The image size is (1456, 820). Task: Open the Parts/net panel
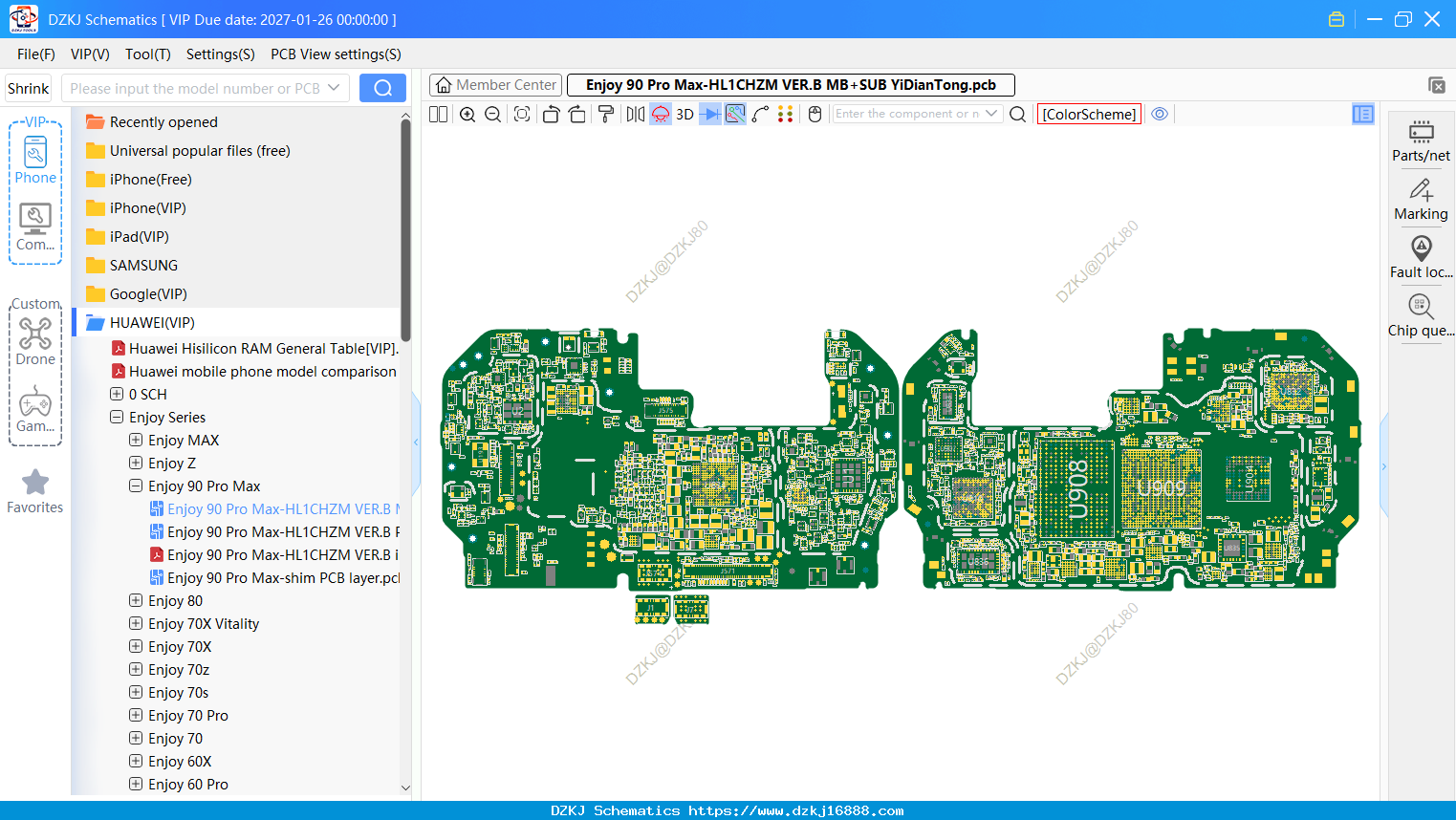point(1421,141)
